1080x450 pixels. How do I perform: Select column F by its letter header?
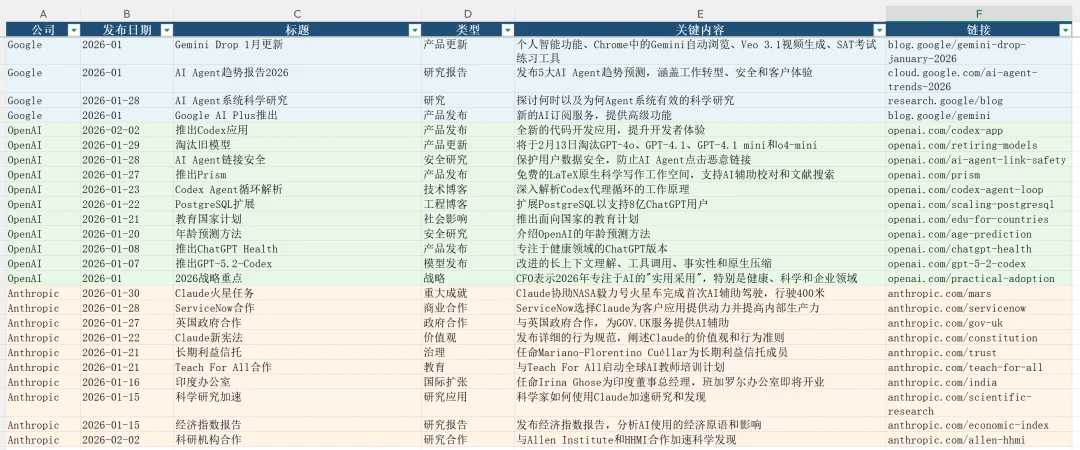pos(978,13)
